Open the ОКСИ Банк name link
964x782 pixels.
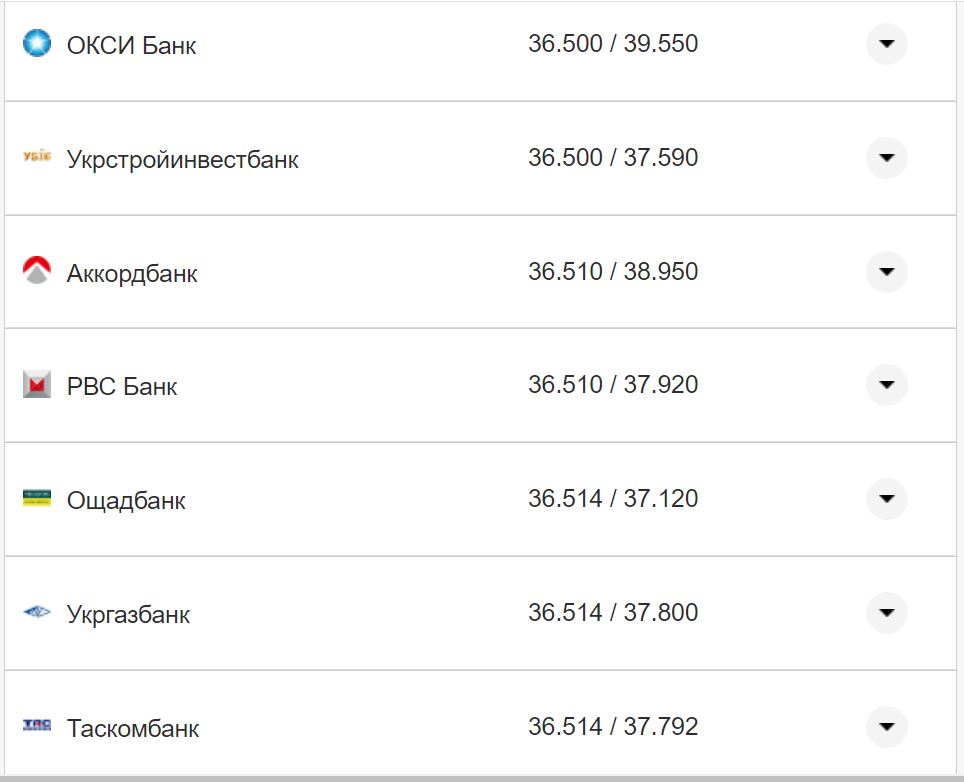[x=131, y=46]
